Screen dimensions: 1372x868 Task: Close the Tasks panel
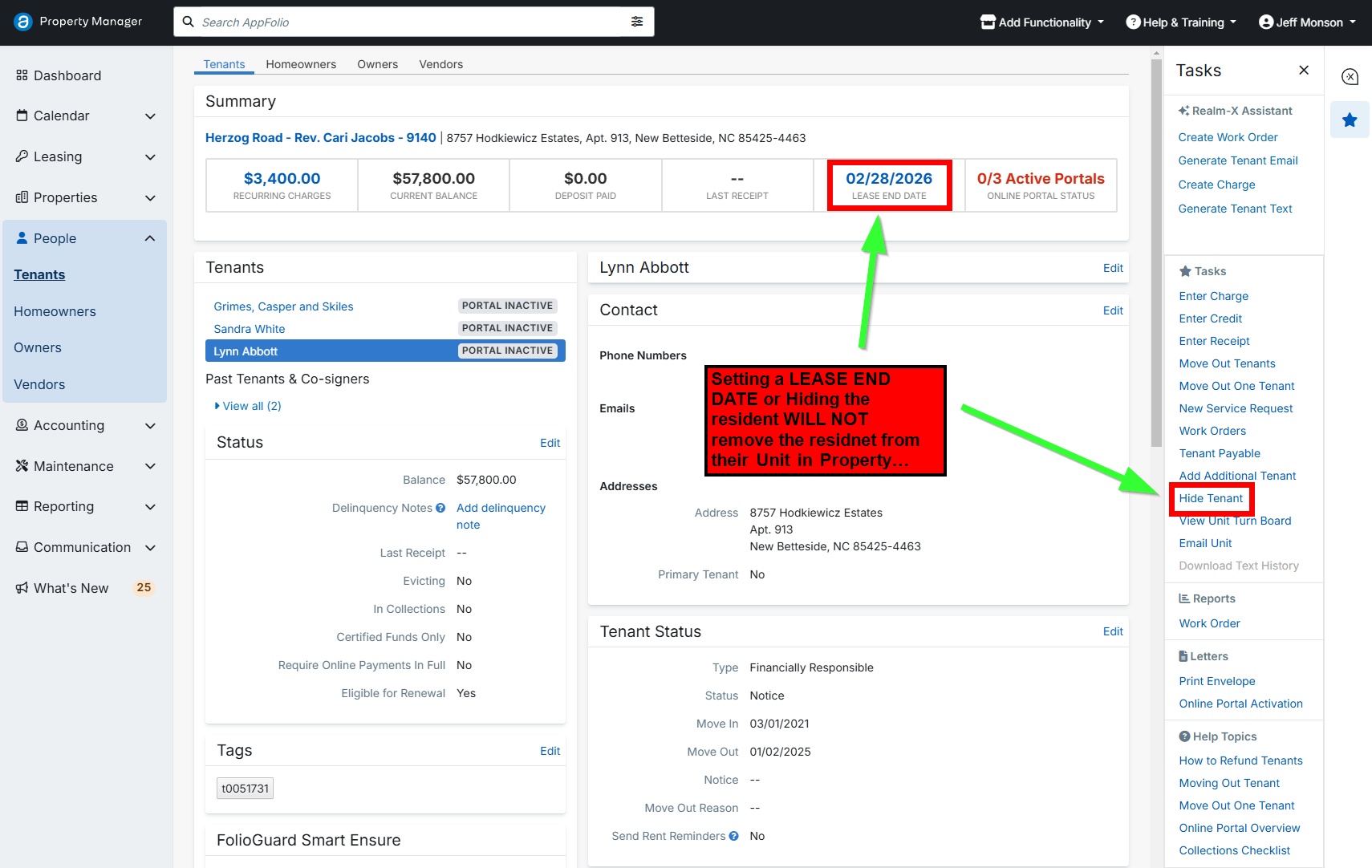pos(1304,71)
